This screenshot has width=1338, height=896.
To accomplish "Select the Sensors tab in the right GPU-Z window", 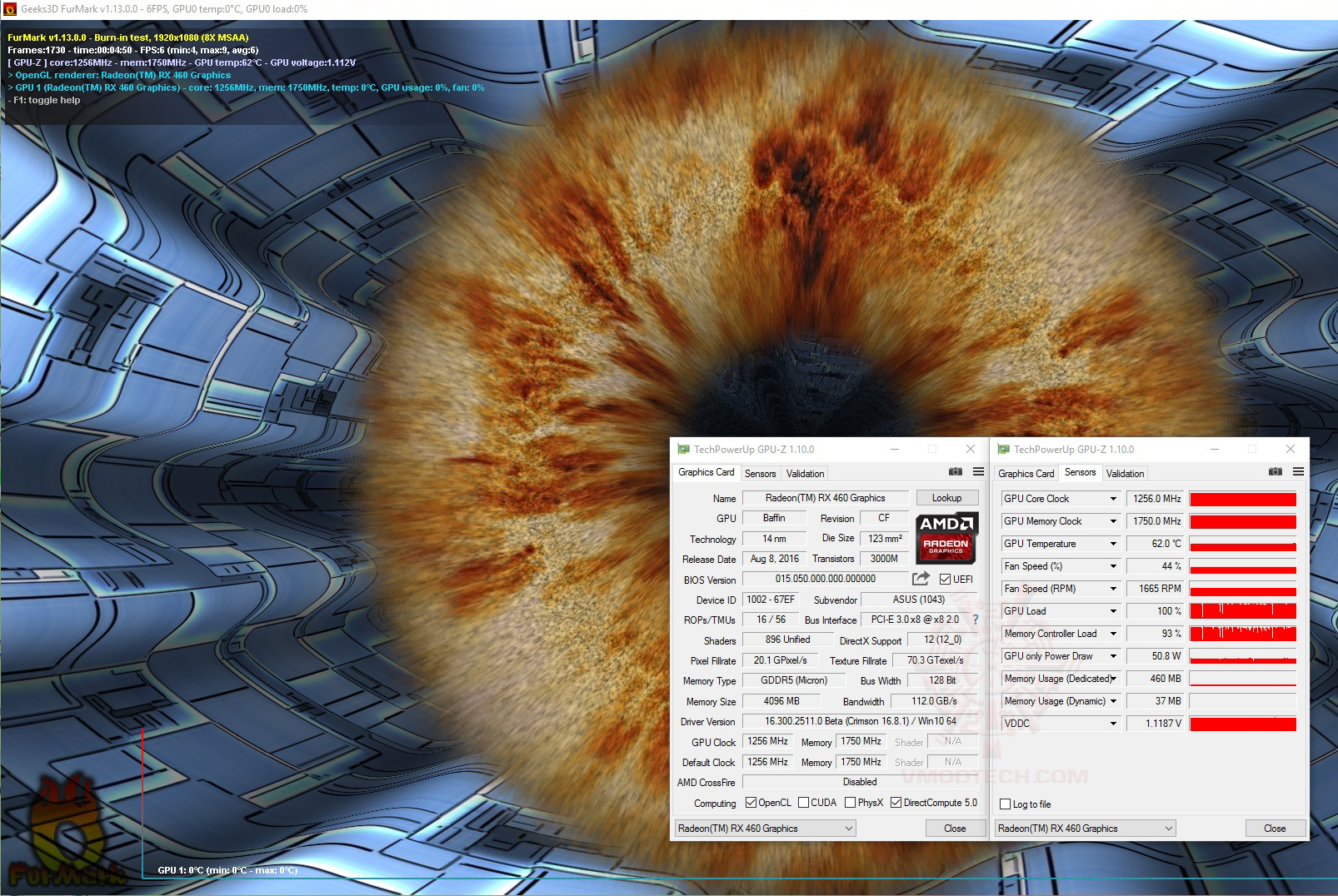I will point(1080,472).
